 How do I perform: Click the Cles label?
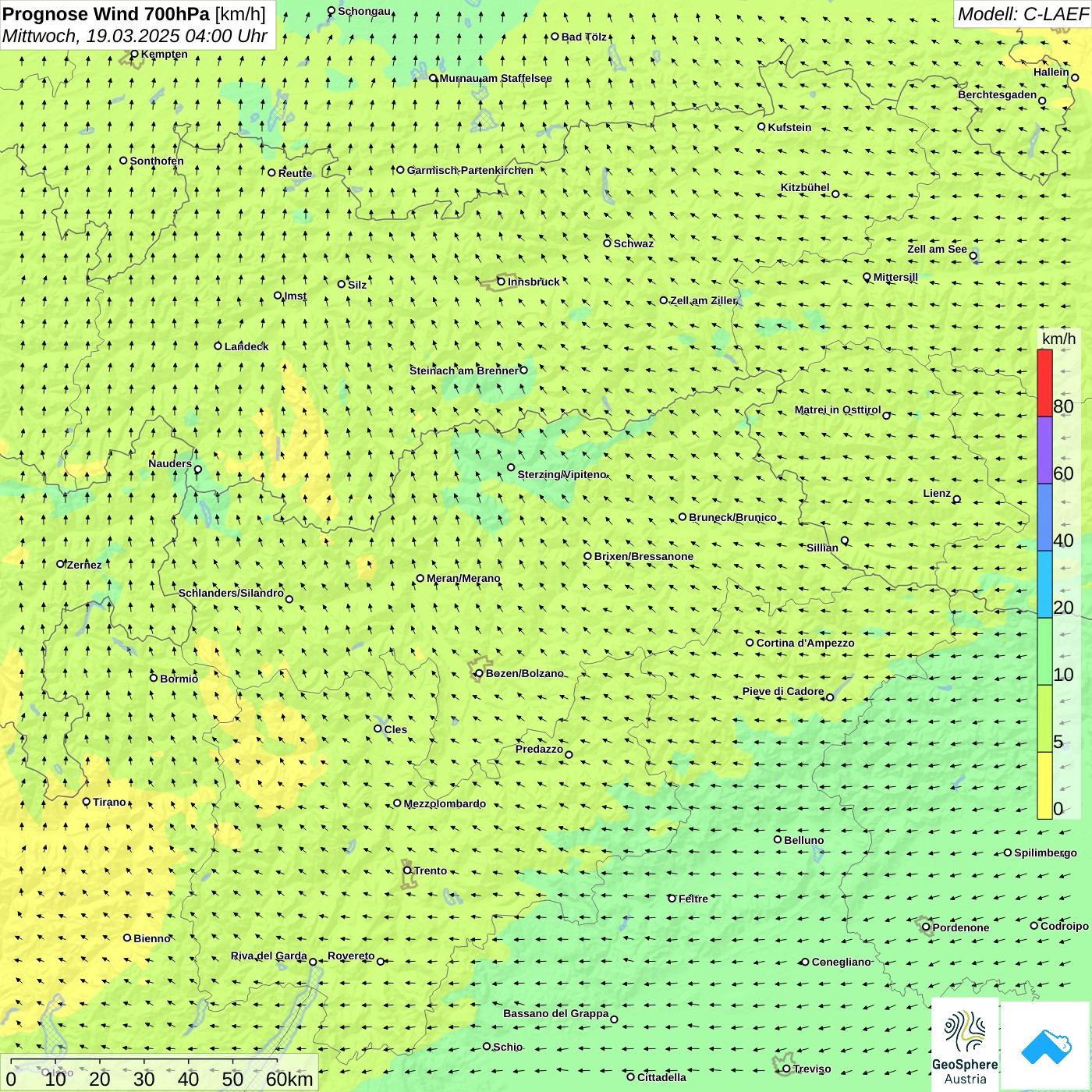(x=395, y=729)
